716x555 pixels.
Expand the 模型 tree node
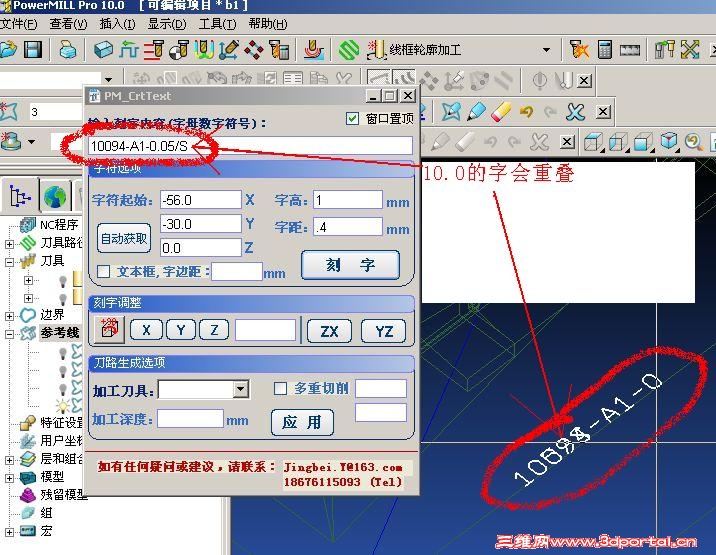pyautogui.click(x=9, y=478)
